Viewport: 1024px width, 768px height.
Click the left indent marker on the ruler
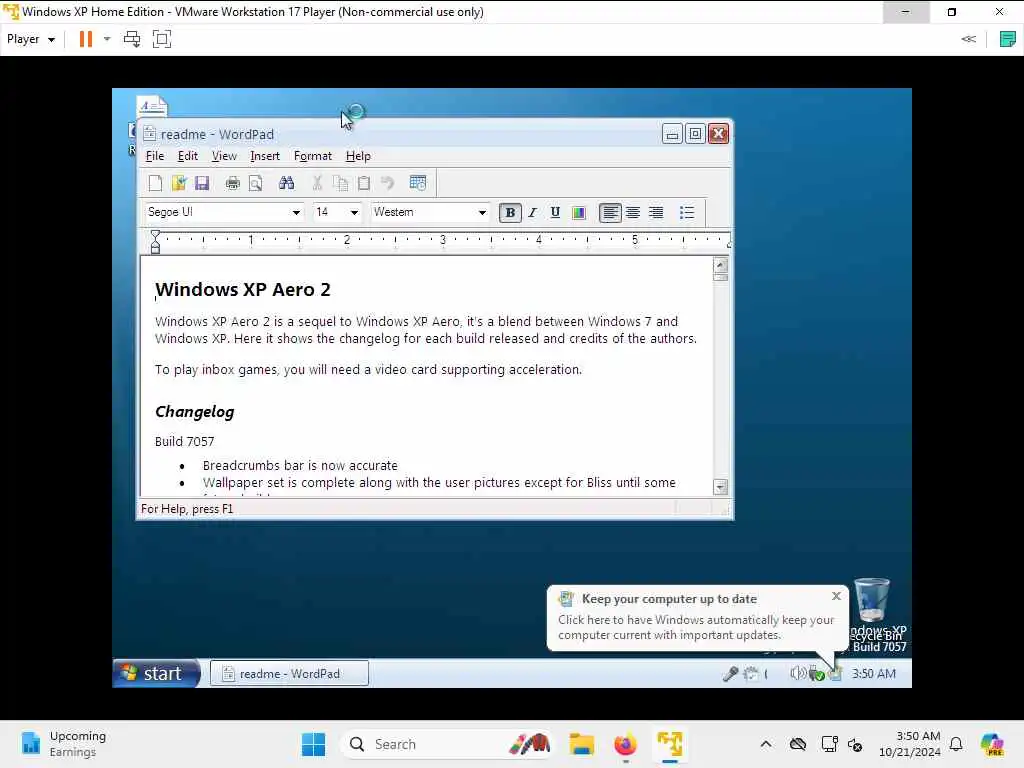(x=155, y=242)
